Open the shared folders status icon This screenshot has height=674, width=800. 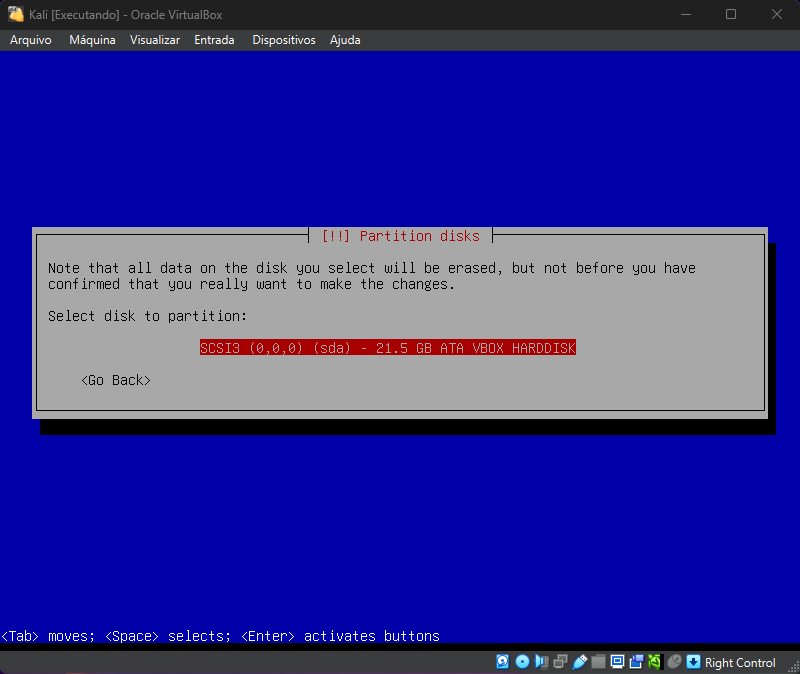(x=598, y=662)
